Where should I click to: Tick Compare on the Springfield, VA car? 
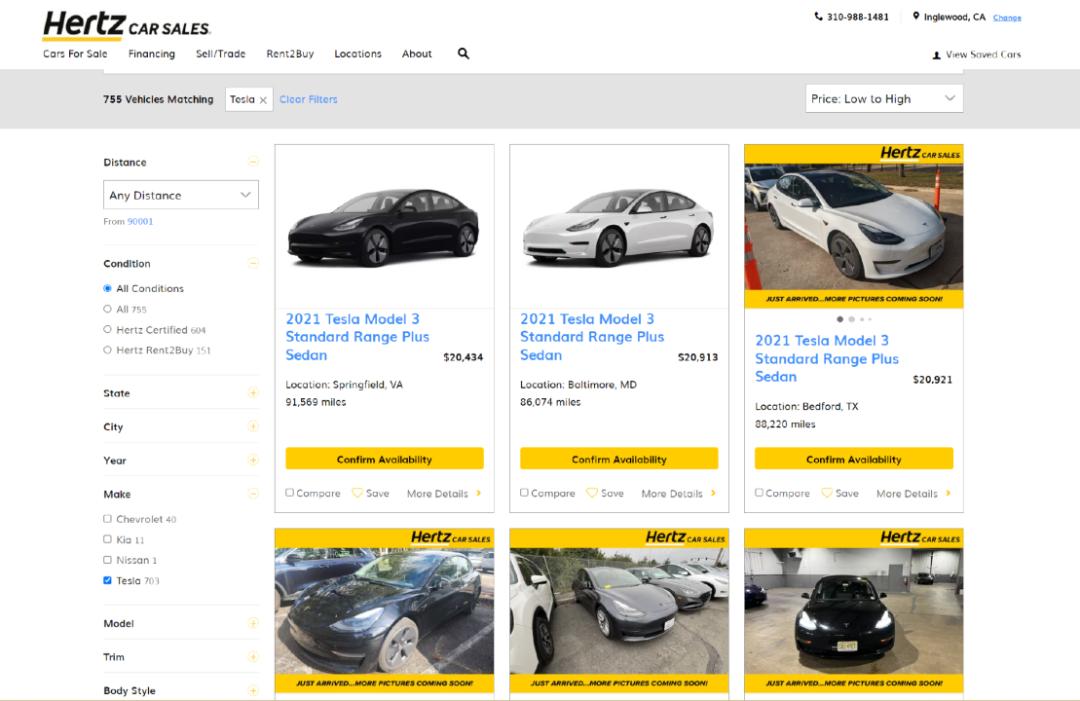click(x=290, y=493)
